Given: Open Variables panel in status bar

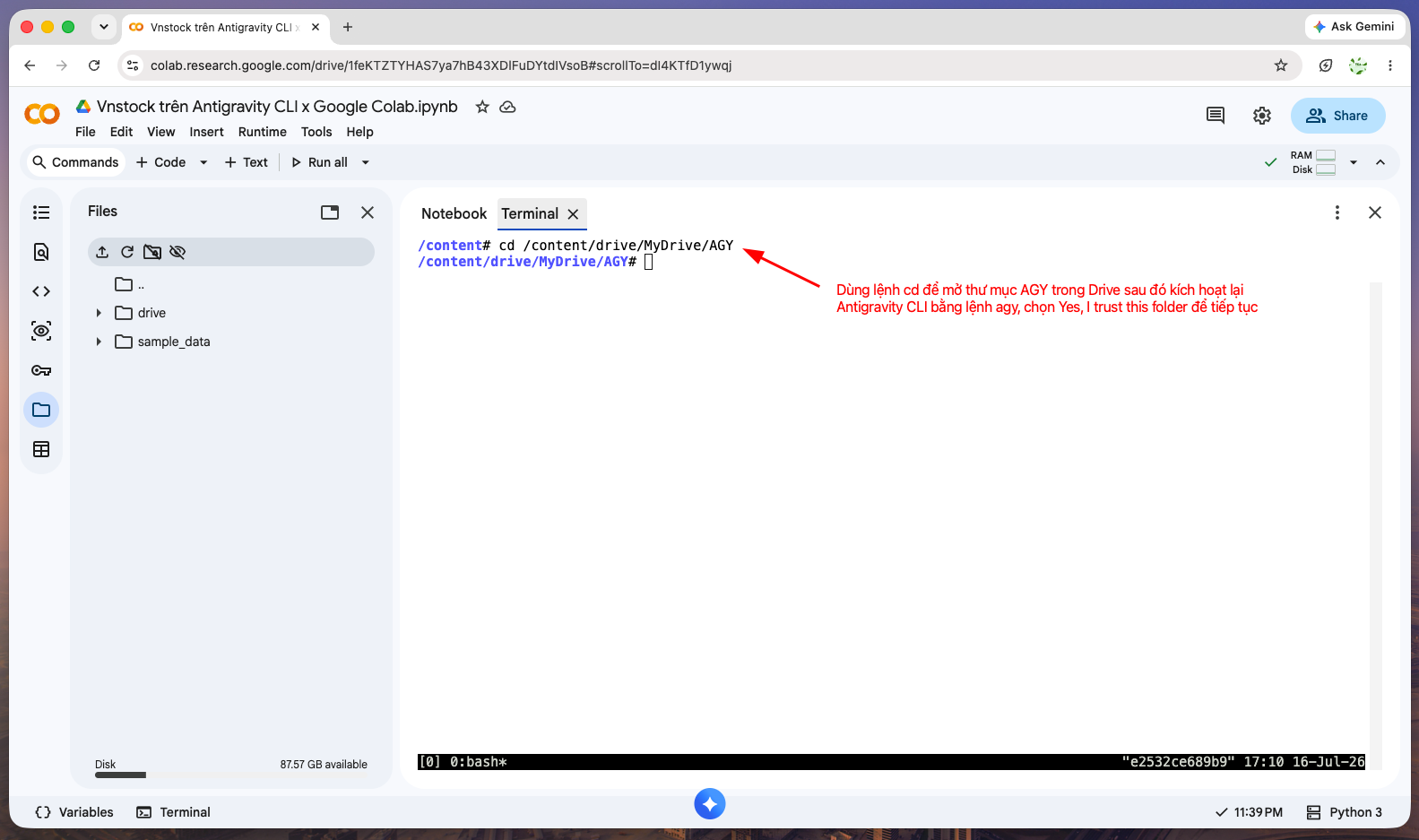Looking at the screenshot, I should [x=74, y=812].
